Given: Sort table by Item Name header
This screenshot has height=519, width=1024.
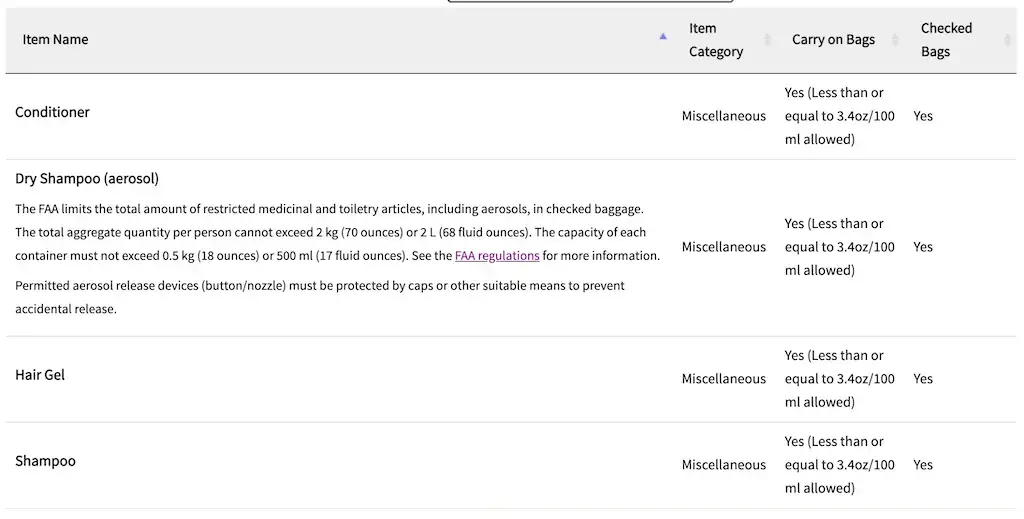Looking at the screenshot, I should [56, 39].
